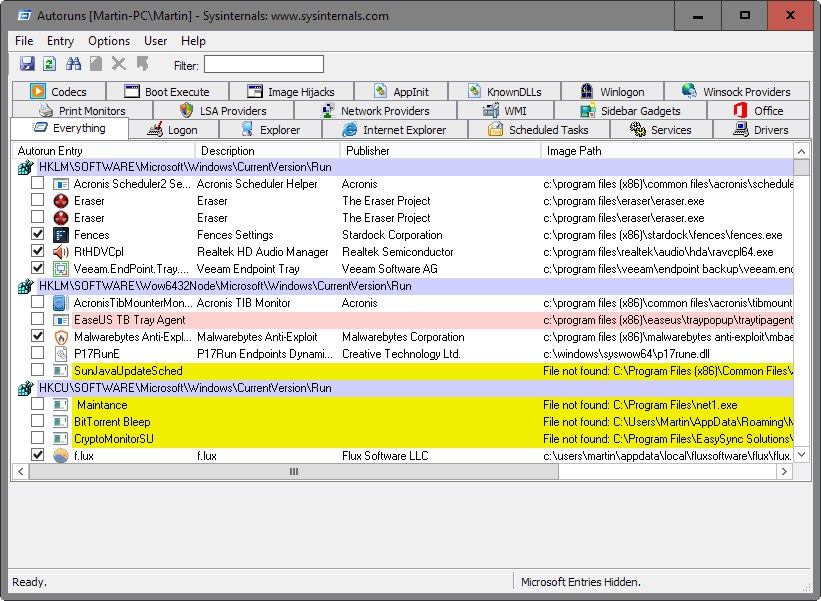Viewport: 821px width, 601px height.
Task: Click the horizontal scrollbar thumb
Action: click(294, 471)
